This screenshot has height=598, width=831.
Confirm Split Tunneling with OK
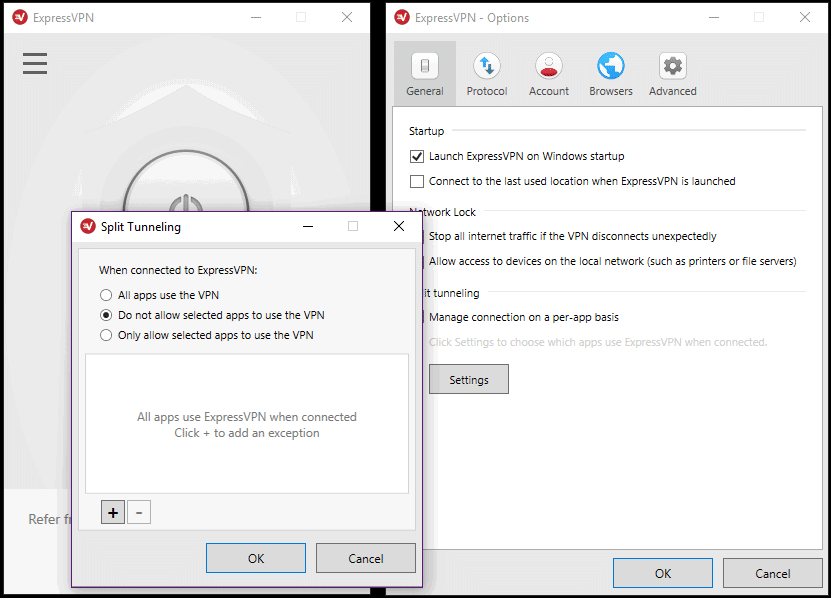pos(256,558)
